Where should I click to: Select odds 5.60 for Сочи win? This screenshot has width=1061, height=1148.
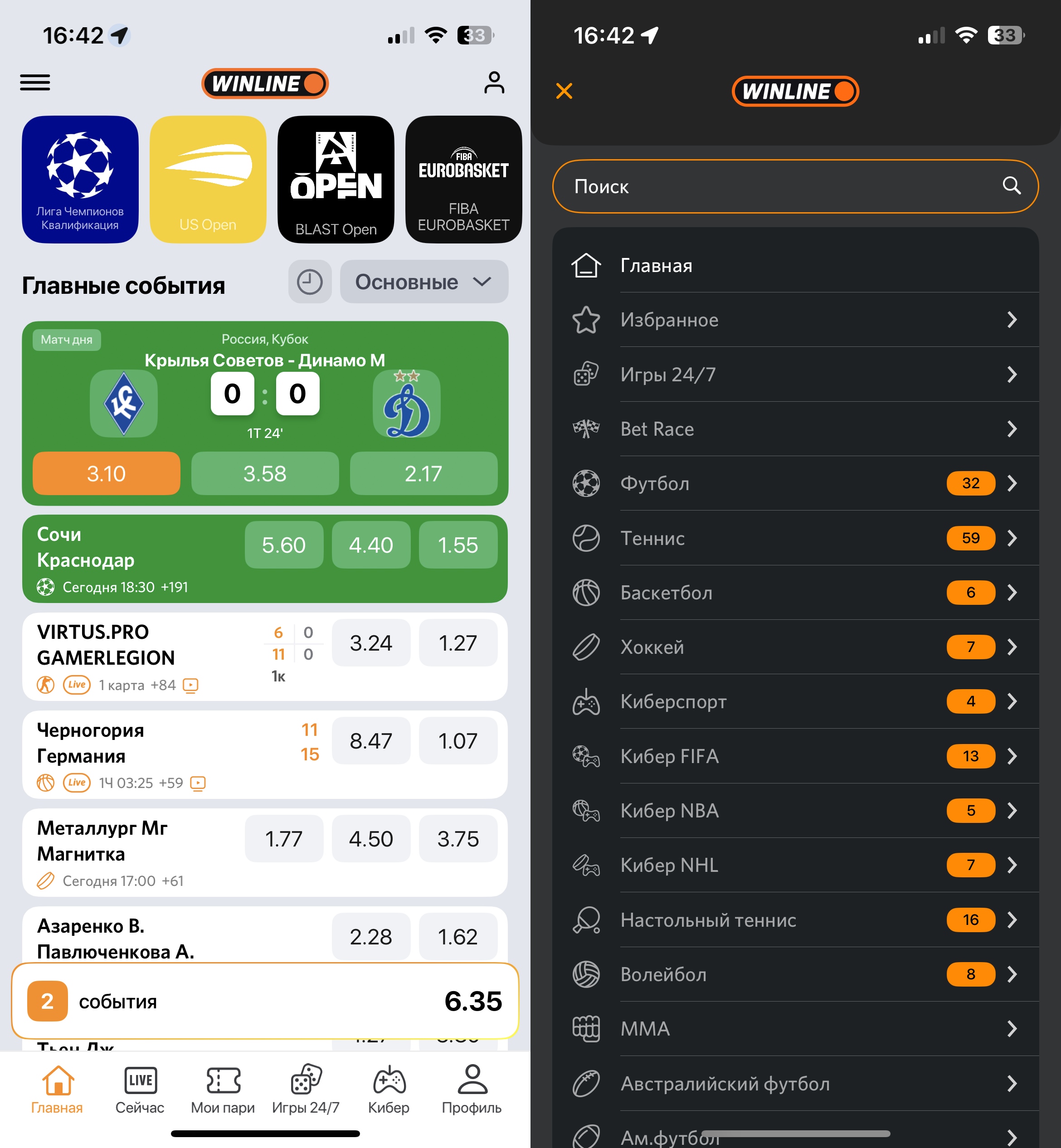pyautogui.click(x=284, y=545)
